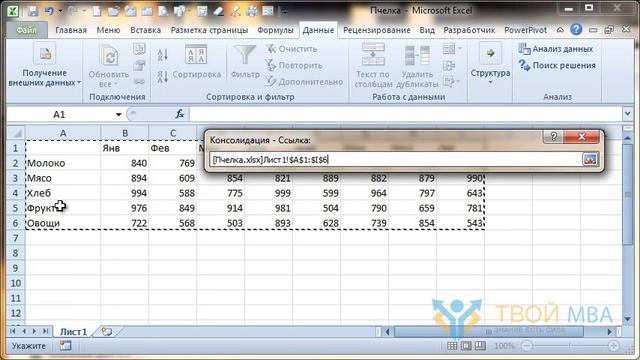Screen dimensions: 640x360
Task: Click the Select All corner of the grid
Action: [x=16, y=133]
